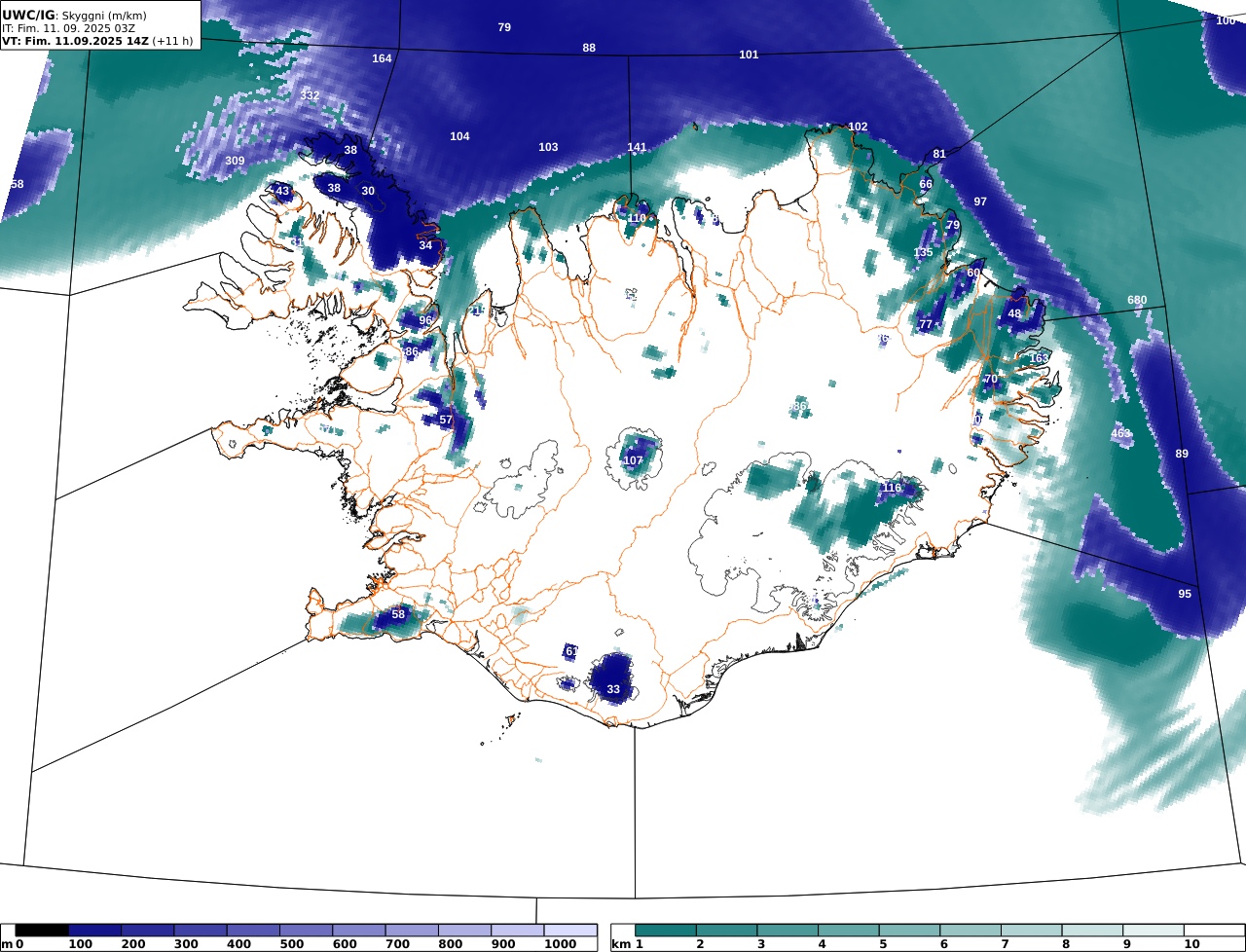This screenshot has height=952, width=1246.
Task: Click the "500" label in the metre legend
Action: click(293, 944)
